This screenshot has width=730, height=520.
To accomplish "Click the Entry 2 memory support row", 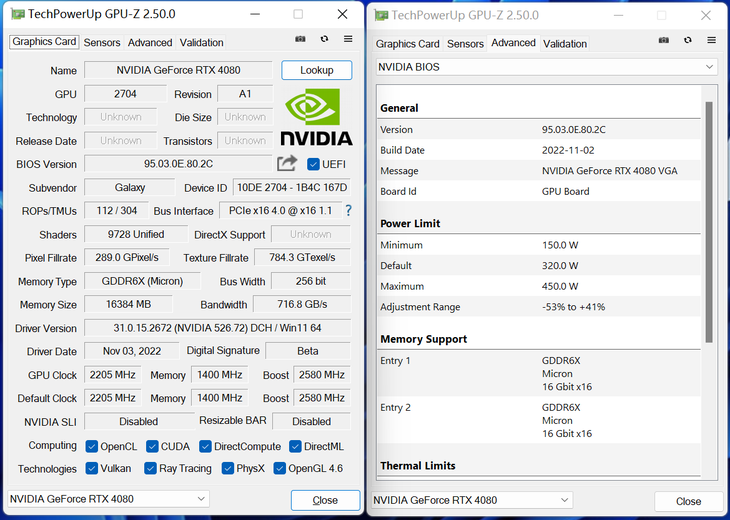I will 539,420.
